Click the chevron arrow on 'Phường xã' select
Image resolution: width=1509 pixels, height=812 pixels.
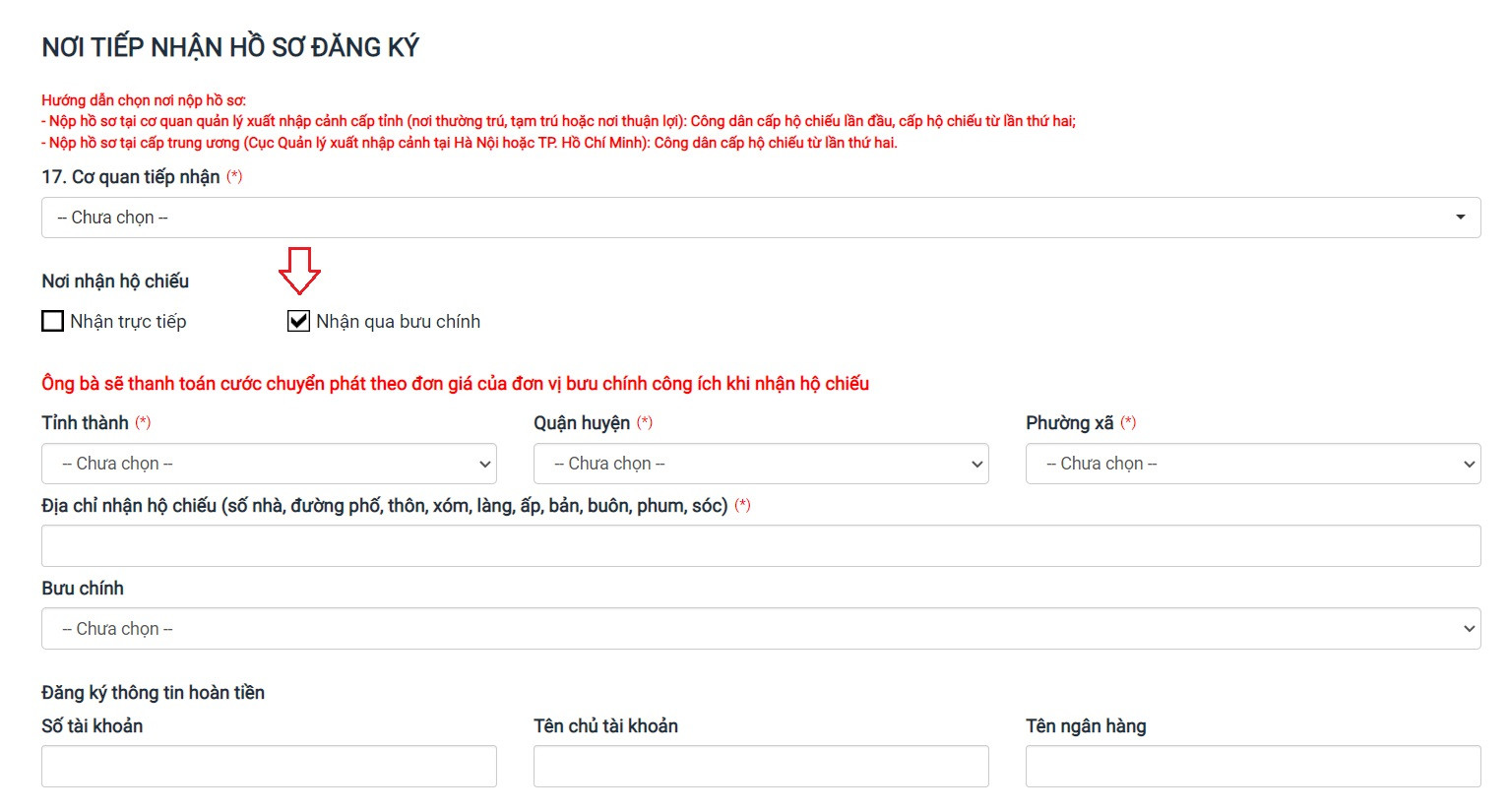point(1469,464)
